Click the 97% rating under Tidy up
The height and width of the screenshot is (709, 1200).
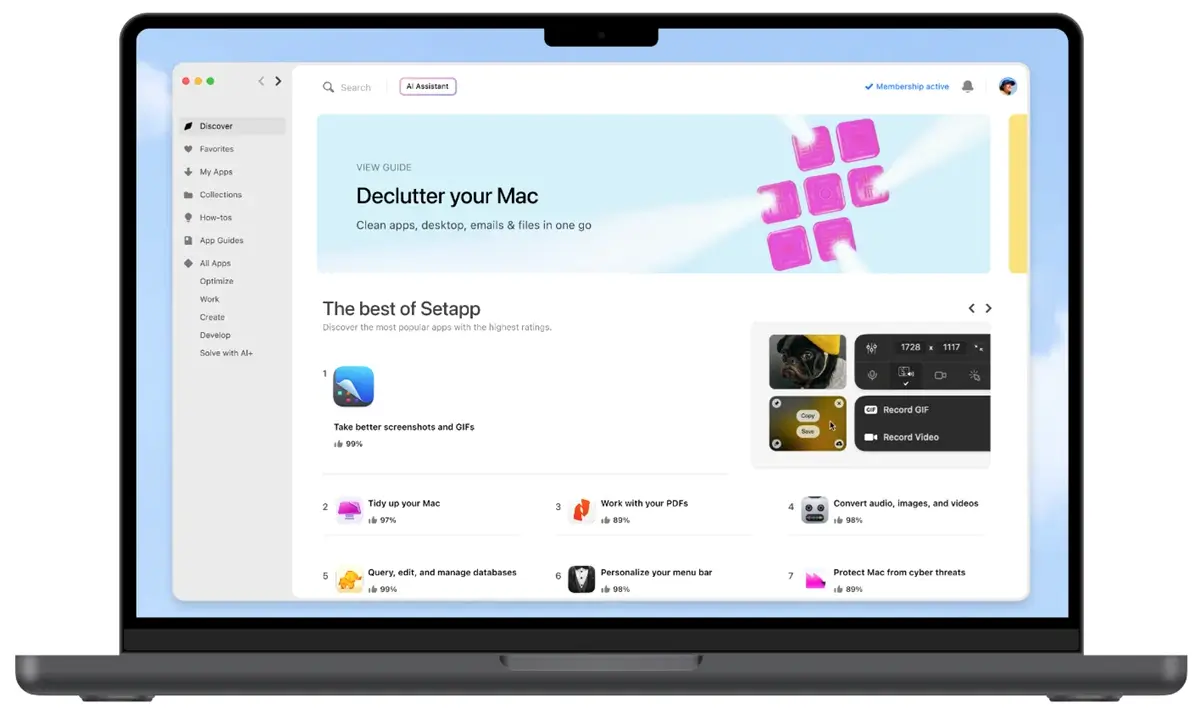point(382,521)
